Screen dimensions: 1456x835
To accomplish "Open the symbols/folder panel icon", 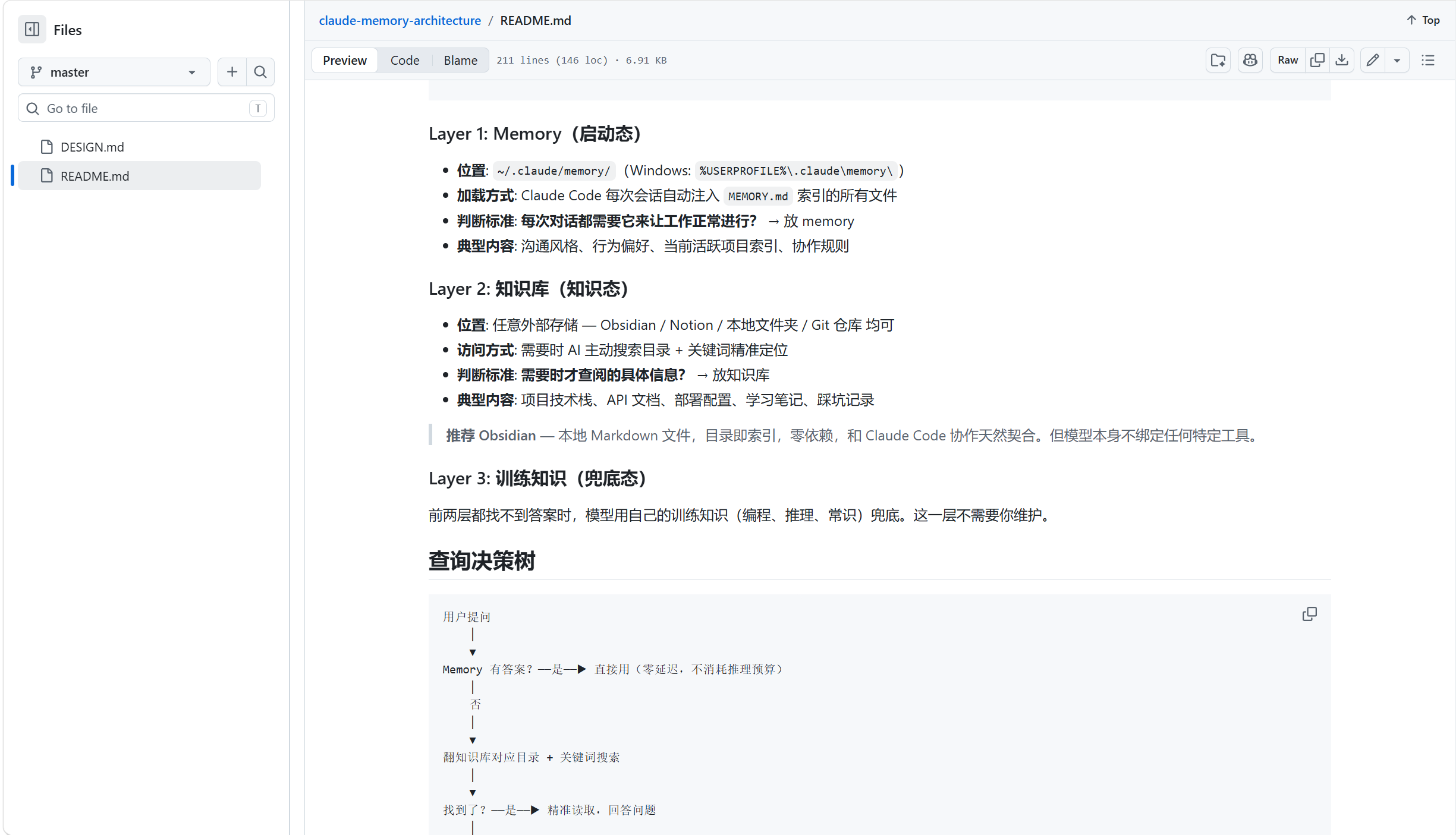I will [1218, 60].
